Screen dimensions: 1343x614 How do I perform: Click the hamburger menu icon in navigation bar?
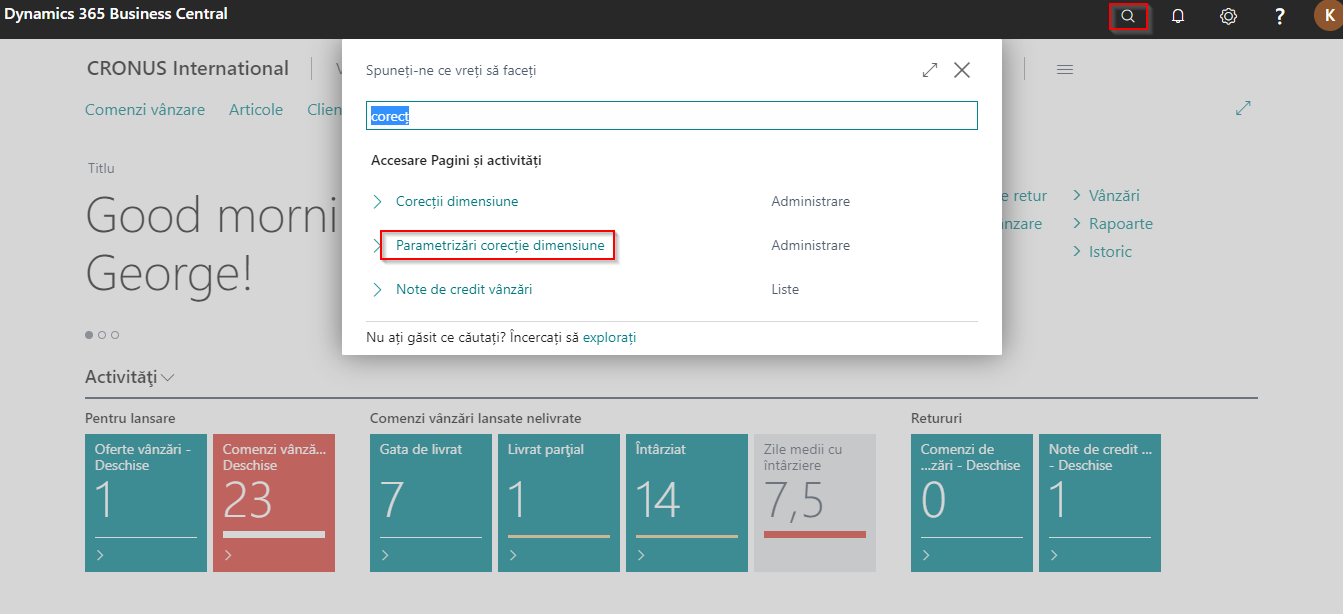(1065, 69)
